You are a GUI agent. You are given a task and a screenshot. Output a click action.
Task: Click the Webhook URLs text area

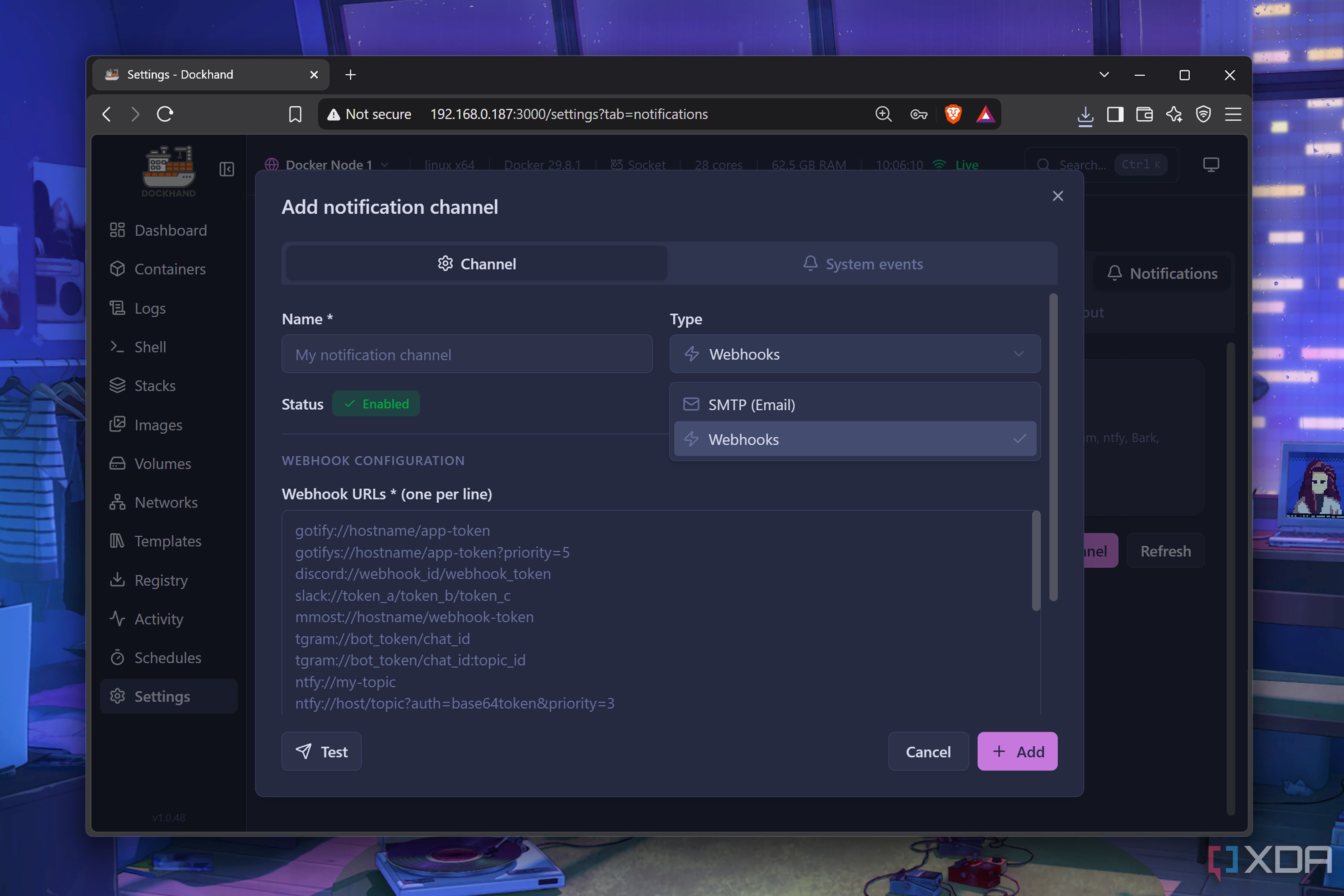tap(660, 612)
